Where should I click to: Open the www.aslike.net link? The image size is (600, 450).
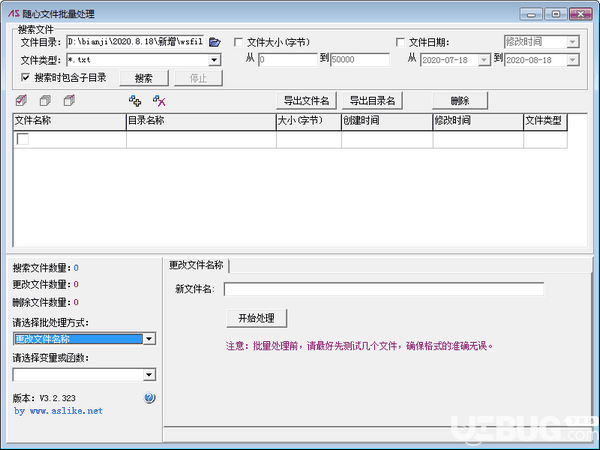[66, 411]
